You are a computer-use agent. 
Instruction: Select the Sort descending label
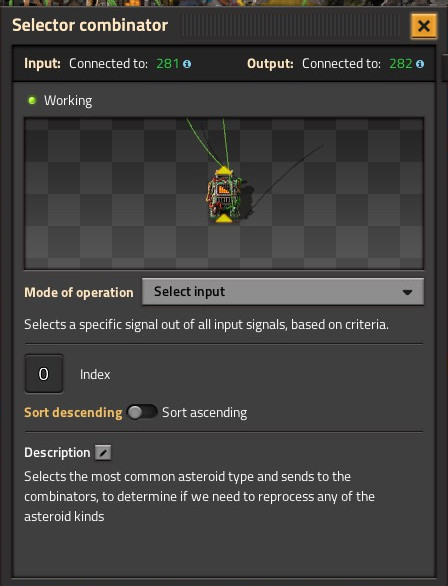[x=73, y=413]
